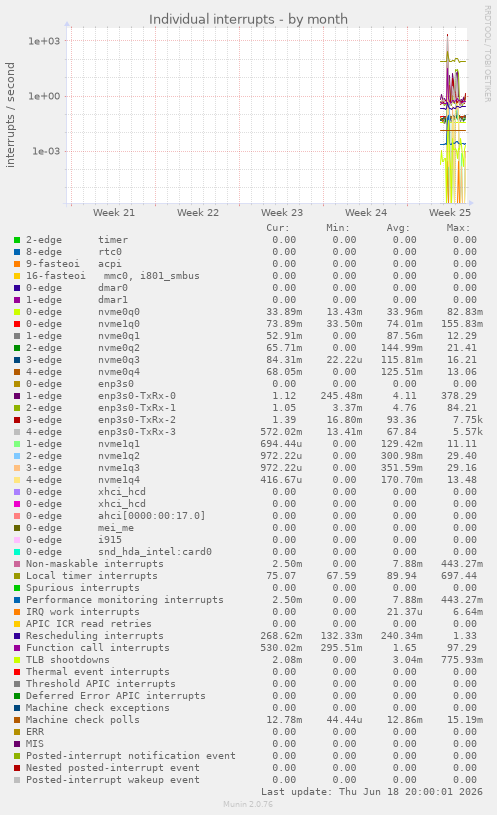Click the enp3s0-TxRx-1 legend label

pyautogui.click(x=137, y=408)
